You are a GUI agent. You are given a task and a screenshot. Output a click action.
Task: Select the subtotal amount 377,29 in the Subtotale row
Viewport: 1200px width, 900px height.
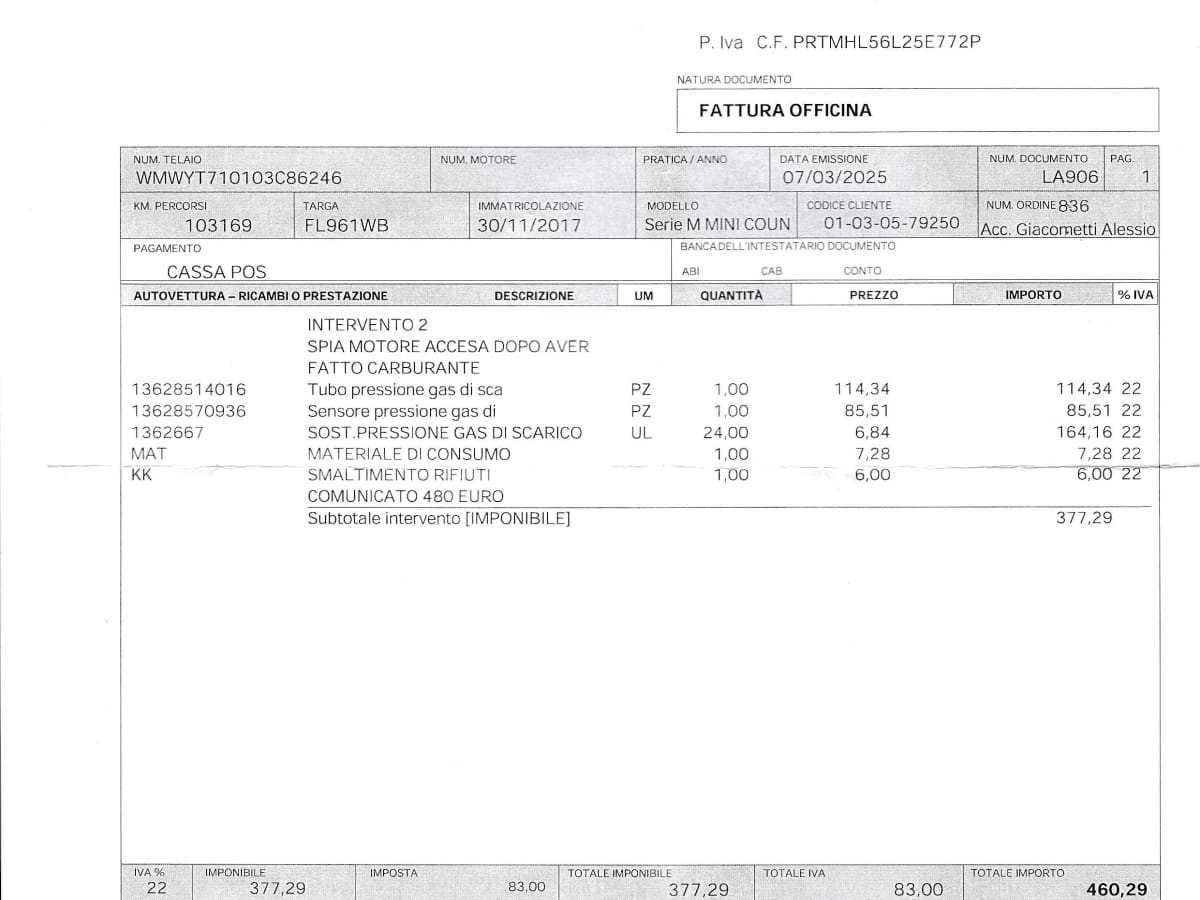1084,518
